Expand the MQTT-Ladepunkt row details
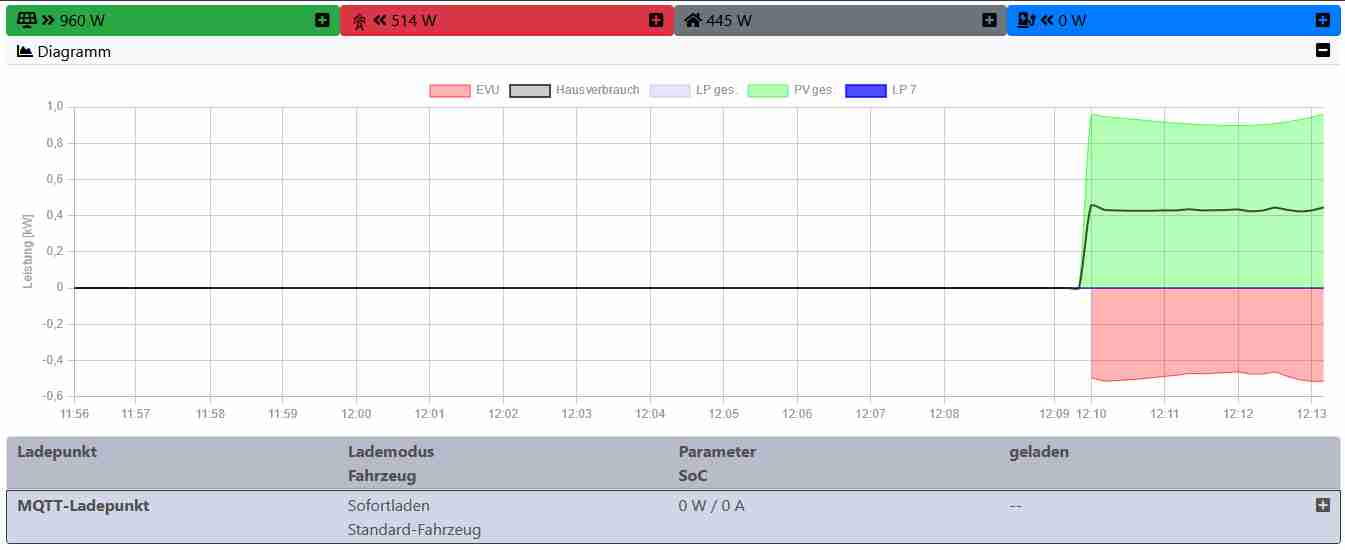Image resolution: width=1345 pixels, height=550 pixels. tap(1323, 505)
